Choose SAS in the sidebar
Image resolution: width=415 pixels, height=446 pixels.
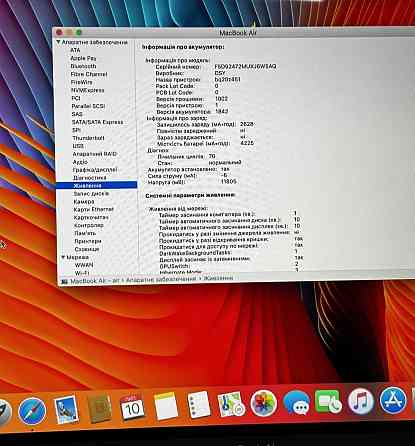pyautogui.click(x=77, y=114)
